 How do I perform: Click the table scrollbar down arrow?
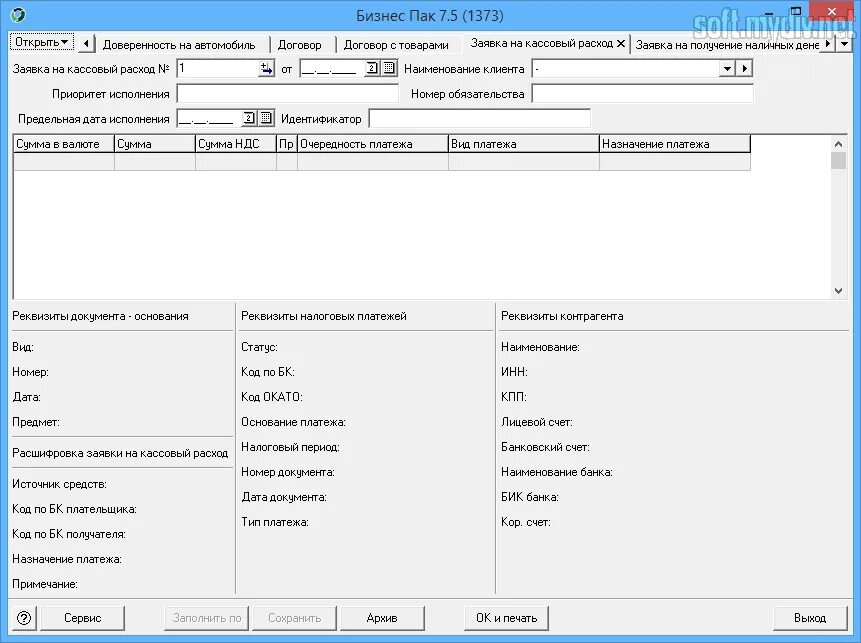click(x=838, y=291)
